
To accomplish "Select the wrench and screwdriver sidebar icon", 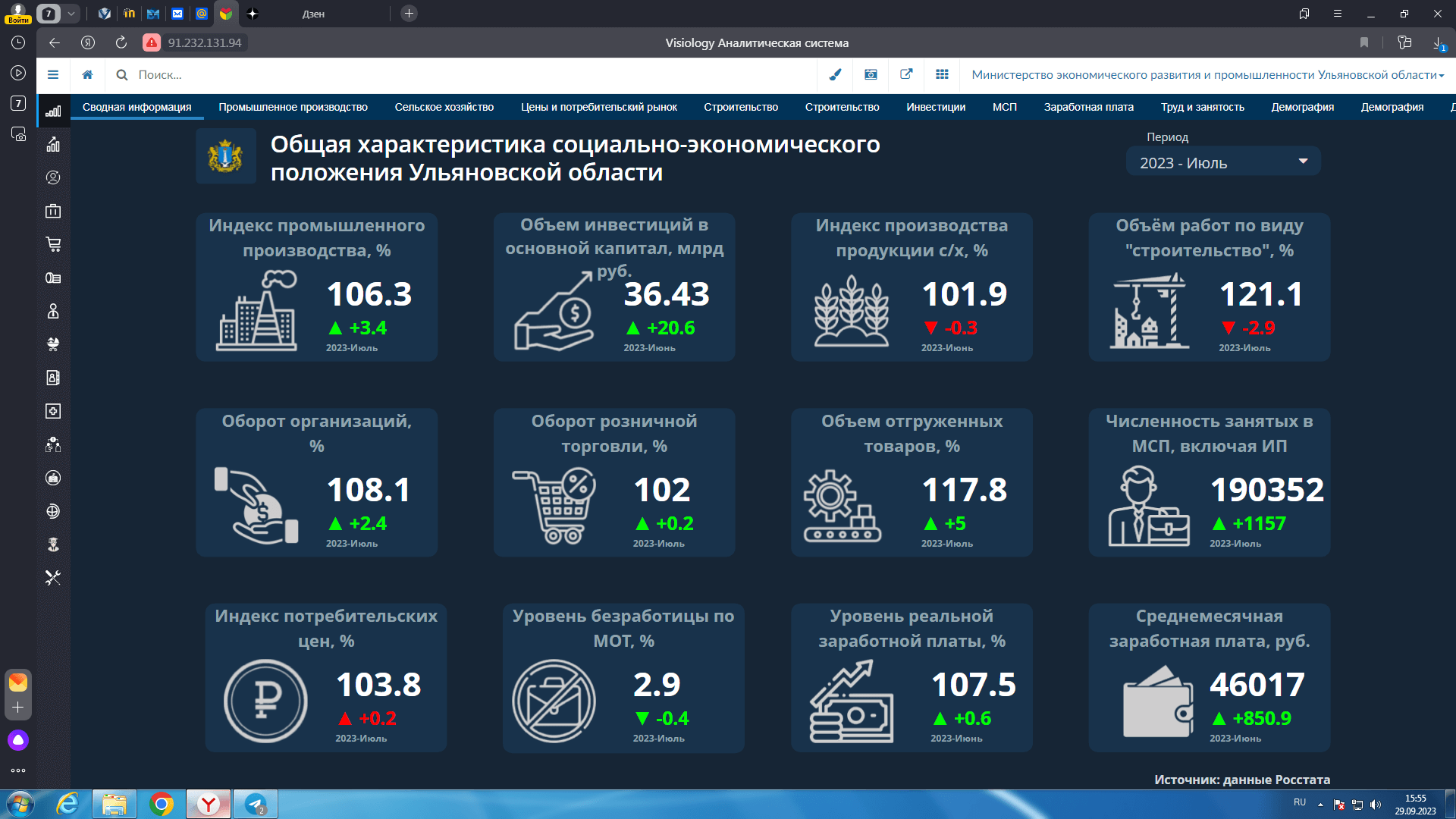I will [x=53, y=578].
